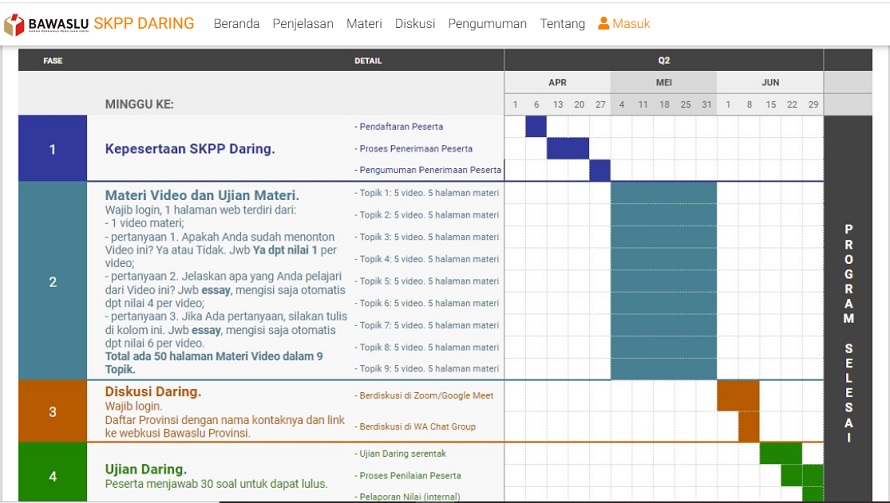This screenshot has width=890, height=503.
Task: Open the Beranda menu item
Action: pos(236,24)
